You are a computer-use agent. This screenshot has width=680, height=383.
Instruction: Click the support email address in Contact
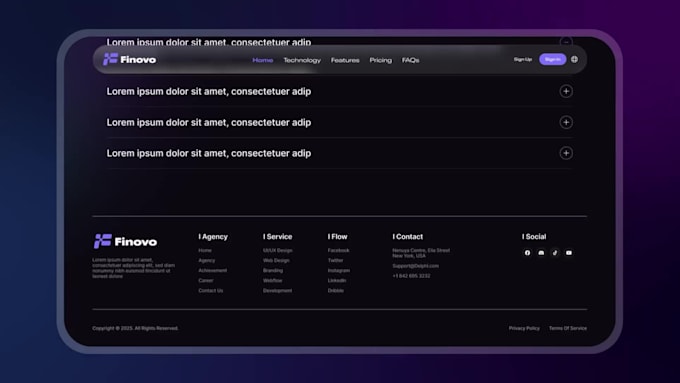415,266
